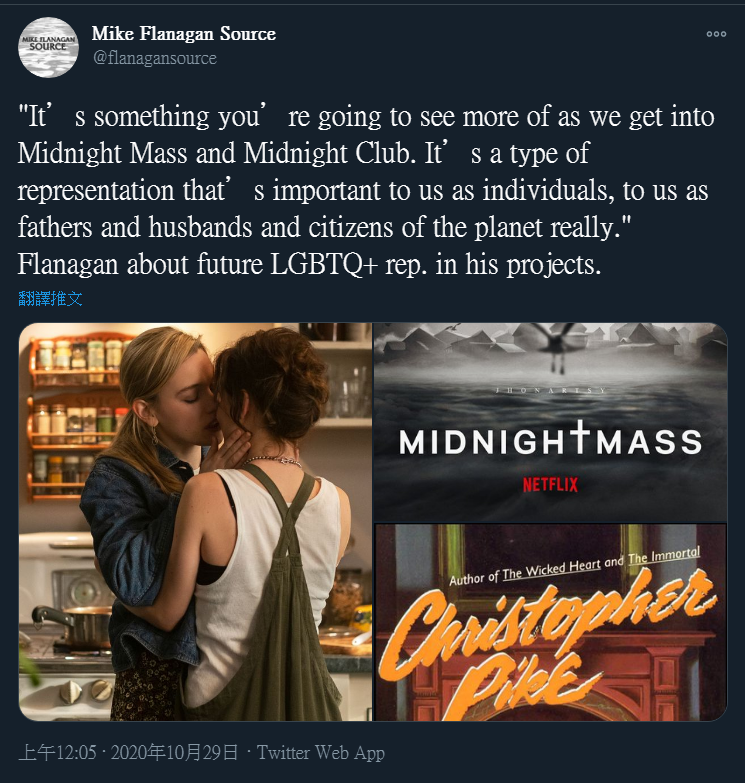Click the white MIDNIGHT MASS title lettering

pyautogui.click(x=550, y=440)
